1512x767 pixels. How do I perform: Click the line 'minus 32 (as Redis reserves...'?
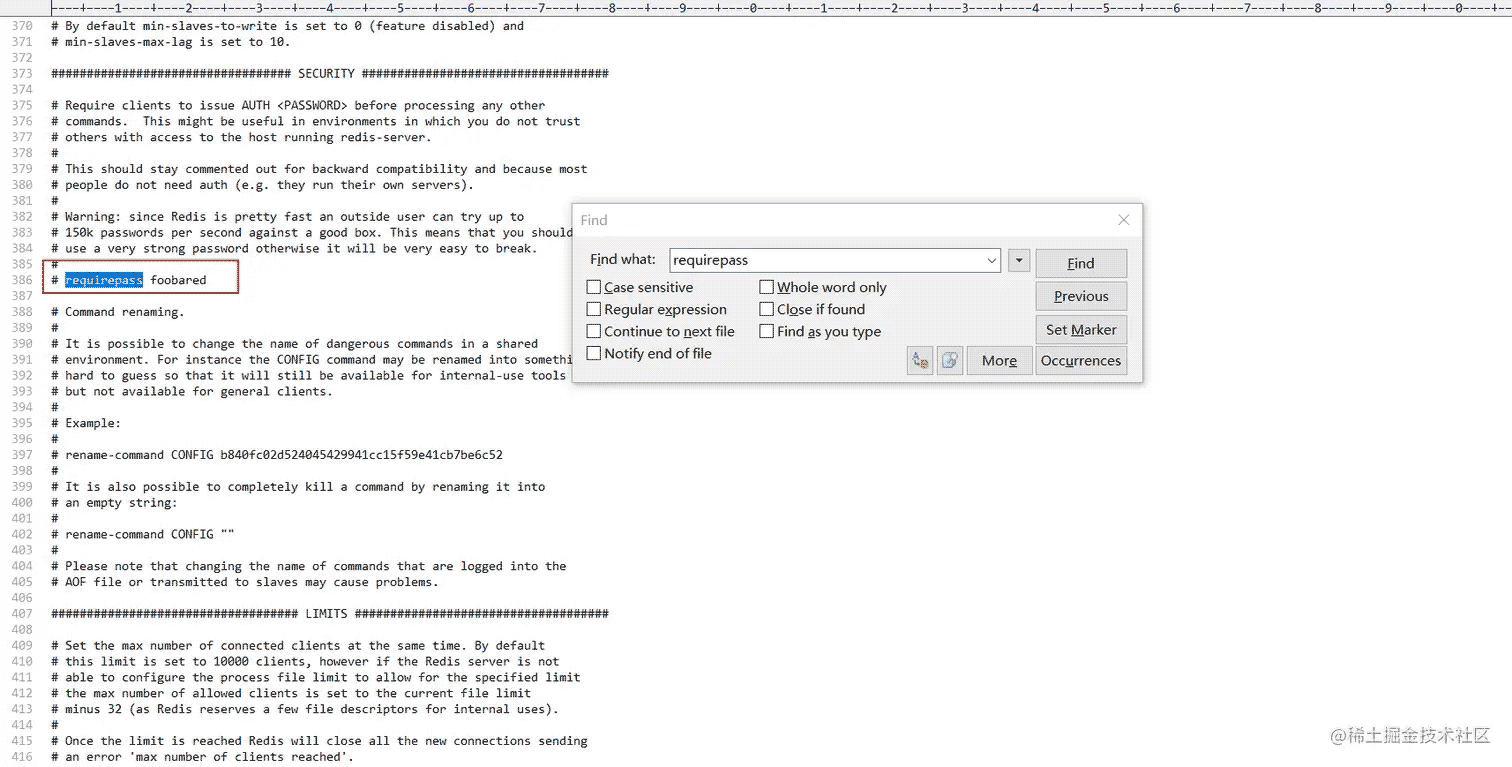pyautogui.click(x=305, y=710)
